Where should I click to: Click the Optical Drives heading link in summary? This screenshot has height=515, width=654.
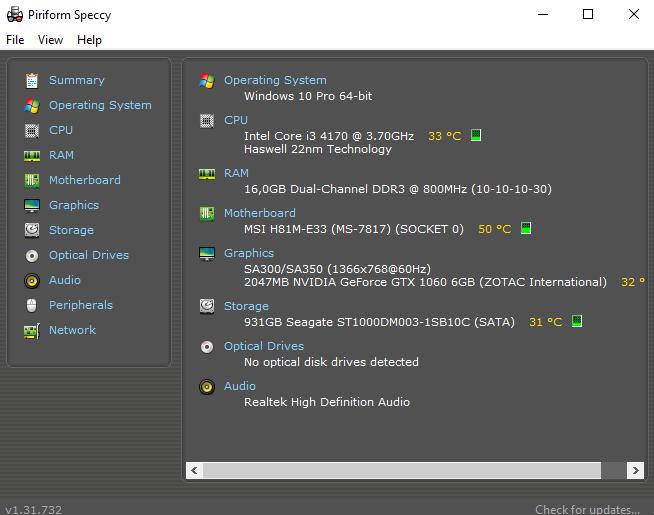coord(264,346)
